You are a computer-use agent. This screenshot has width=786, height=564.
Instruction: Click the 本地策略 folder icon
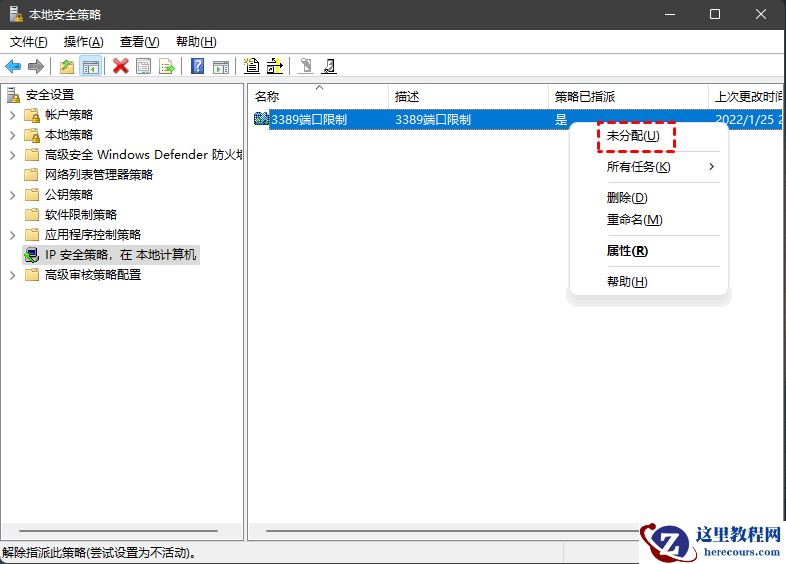click(x=32, y=135)
